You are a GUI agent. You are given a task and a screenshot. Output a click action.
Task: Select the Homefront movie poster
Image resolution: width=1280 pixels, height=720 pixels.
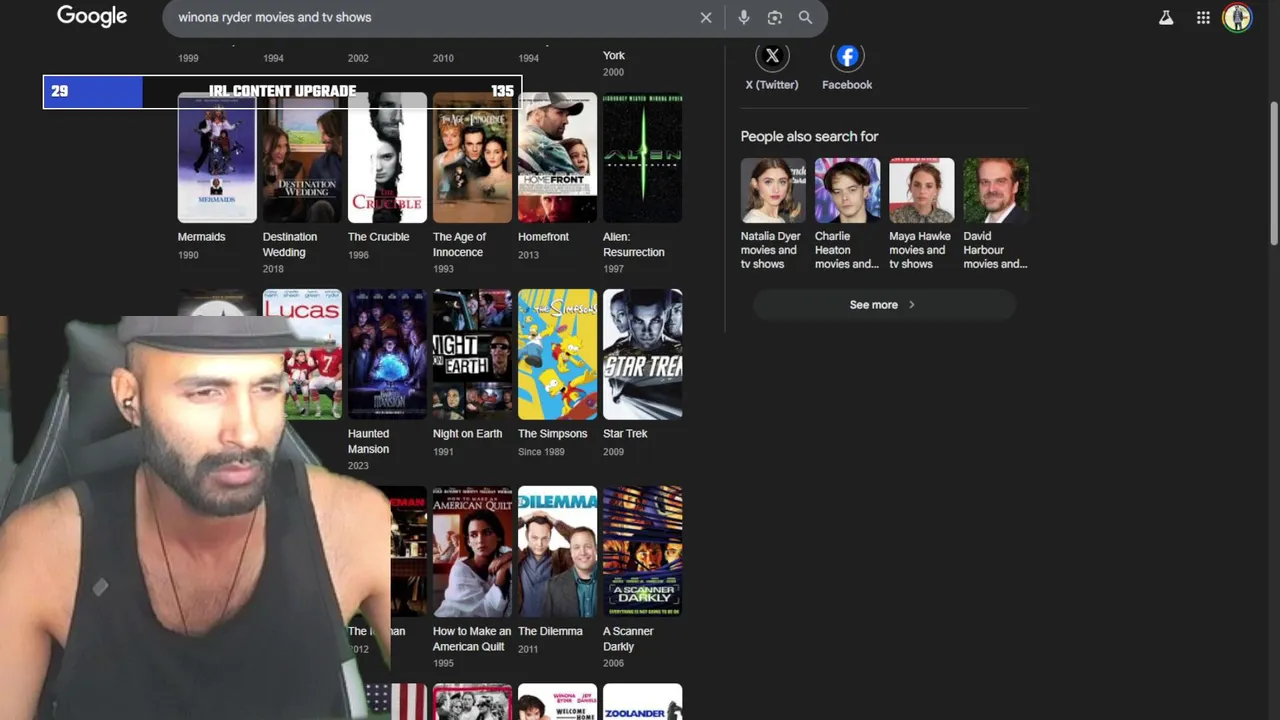tap(557, 157)
